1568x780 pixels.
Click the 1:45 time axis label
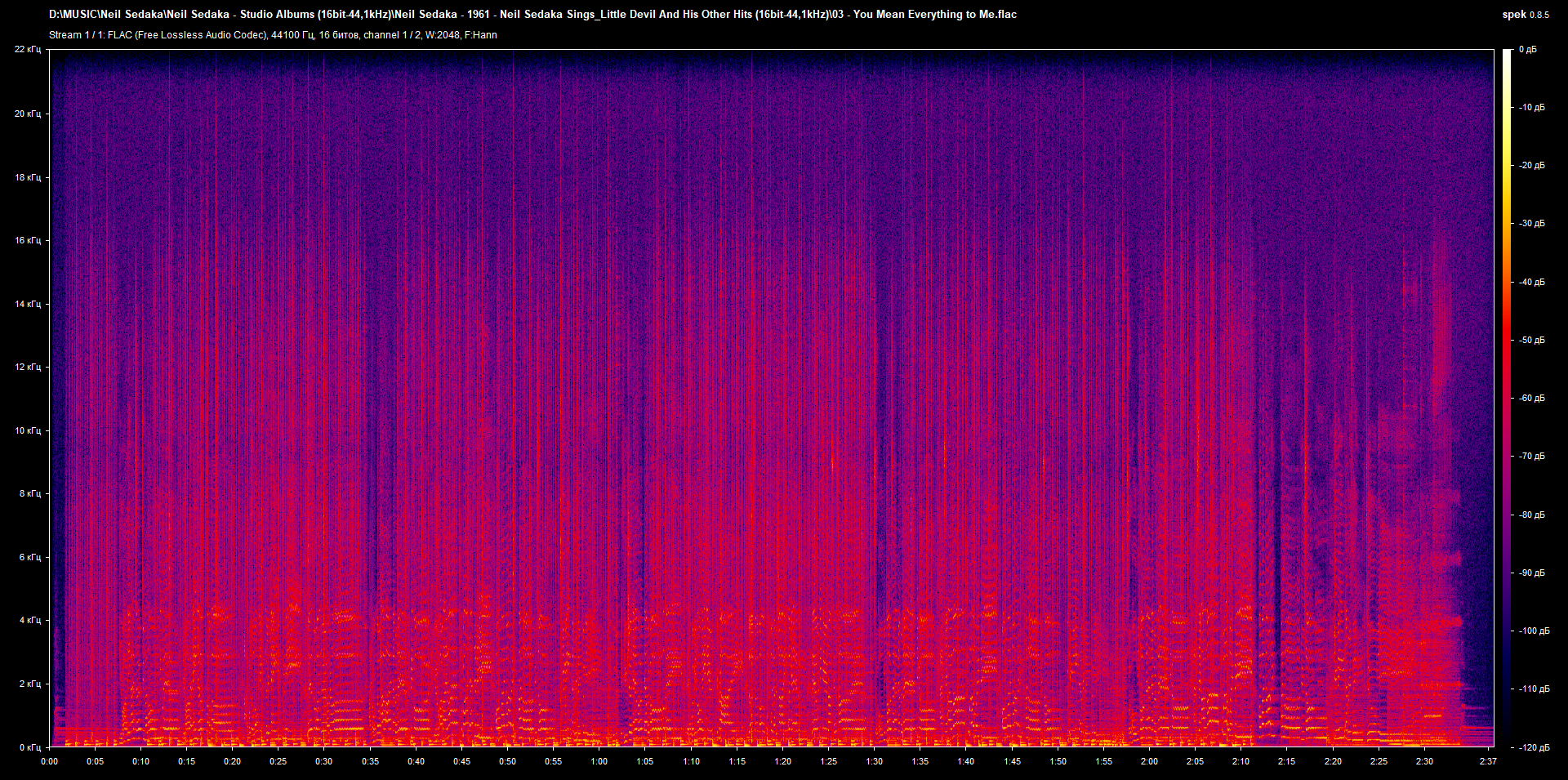tap(1012, 761)
